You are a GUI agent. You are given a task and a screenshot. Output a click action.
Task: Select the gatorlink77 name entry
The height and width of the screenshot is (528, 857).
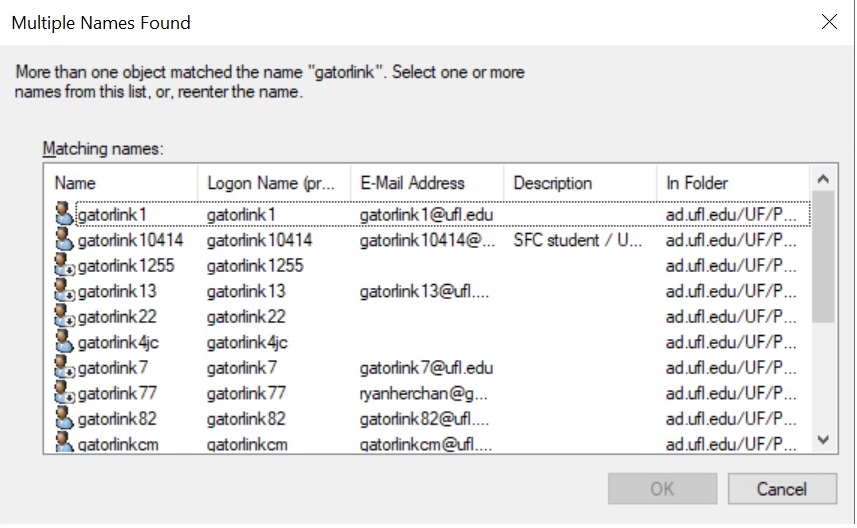pyautogui.click(x=117, y=394)
